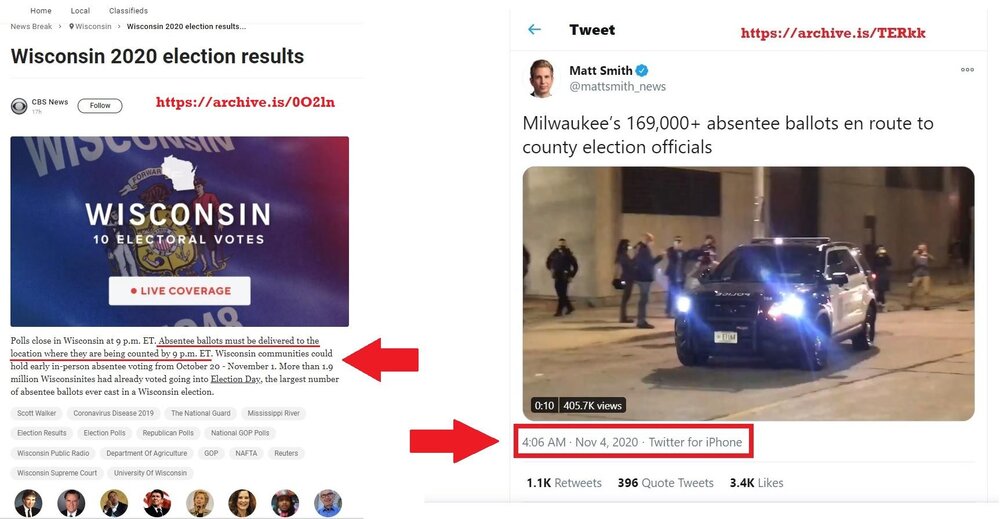
Task: Click the LIVE COVERAGE button
Action: point(179,291)
